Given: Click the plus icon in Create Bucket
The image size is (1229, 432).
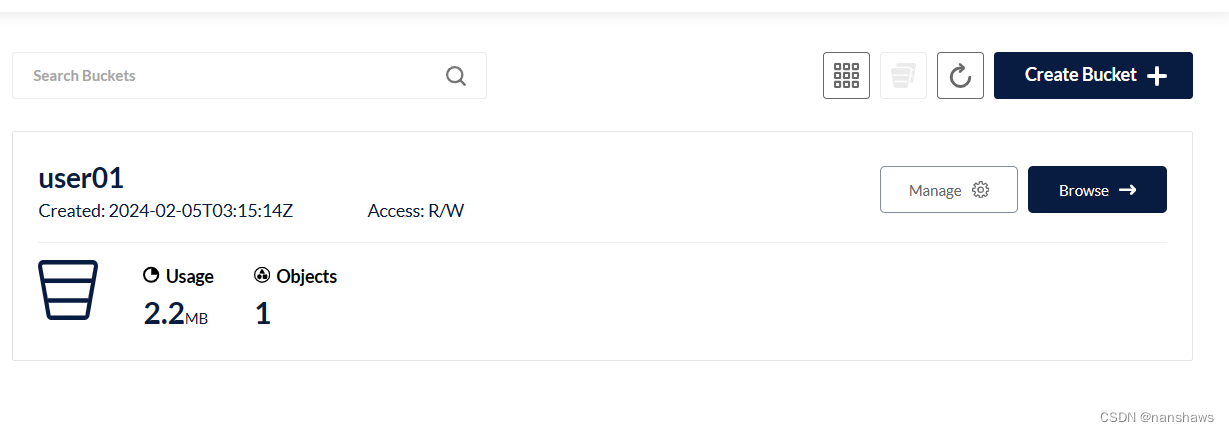Looking at the screenshot, I should 1157,76.
